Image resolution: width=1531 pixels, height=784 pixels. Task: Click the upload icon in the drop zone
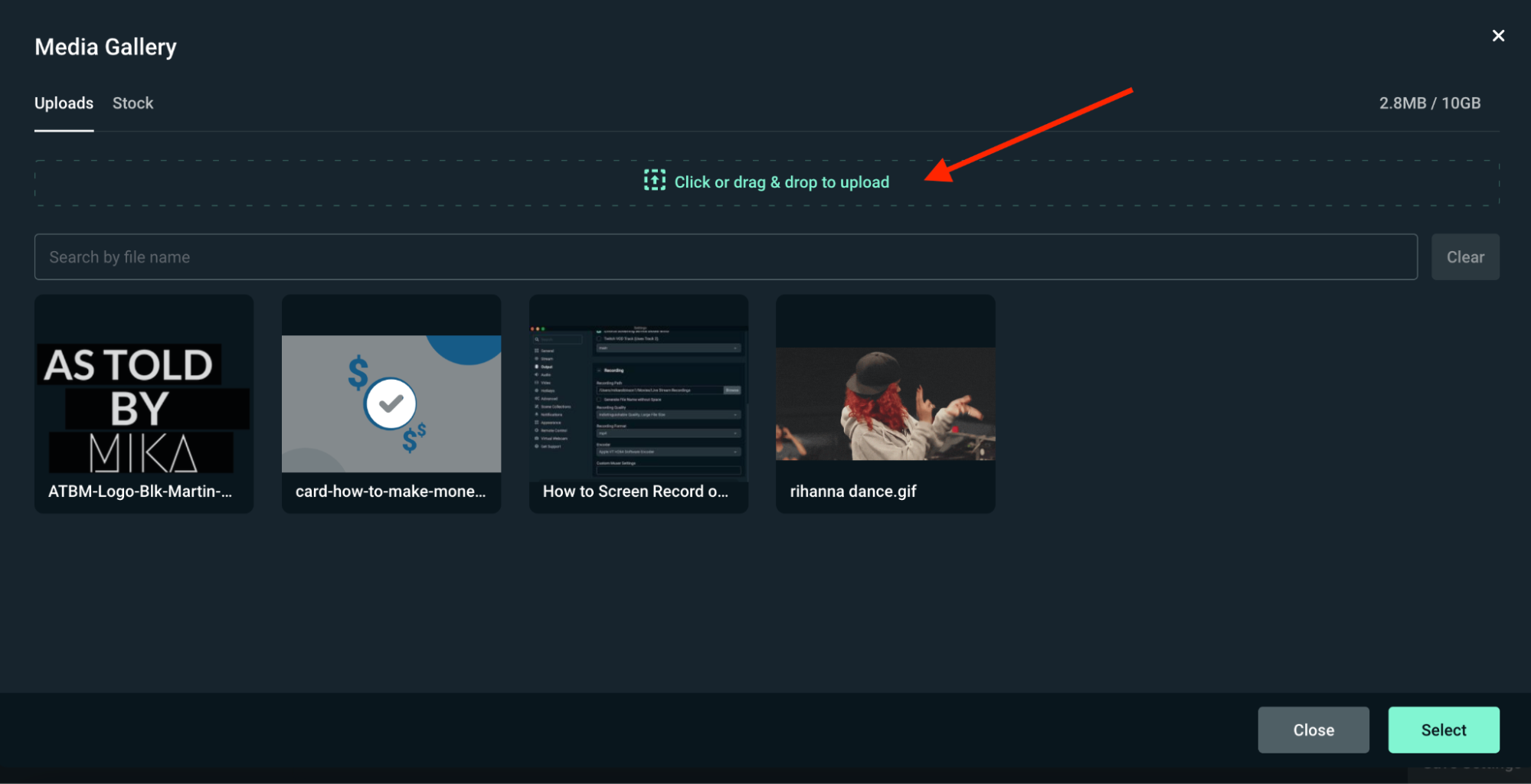point(654,181)
